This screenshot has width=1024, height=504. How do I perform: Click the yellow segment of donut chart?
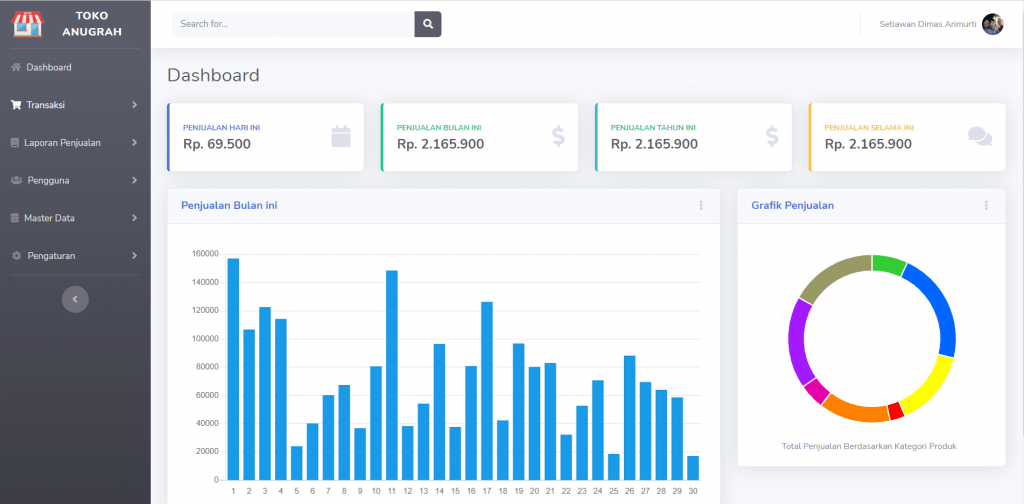929,387
